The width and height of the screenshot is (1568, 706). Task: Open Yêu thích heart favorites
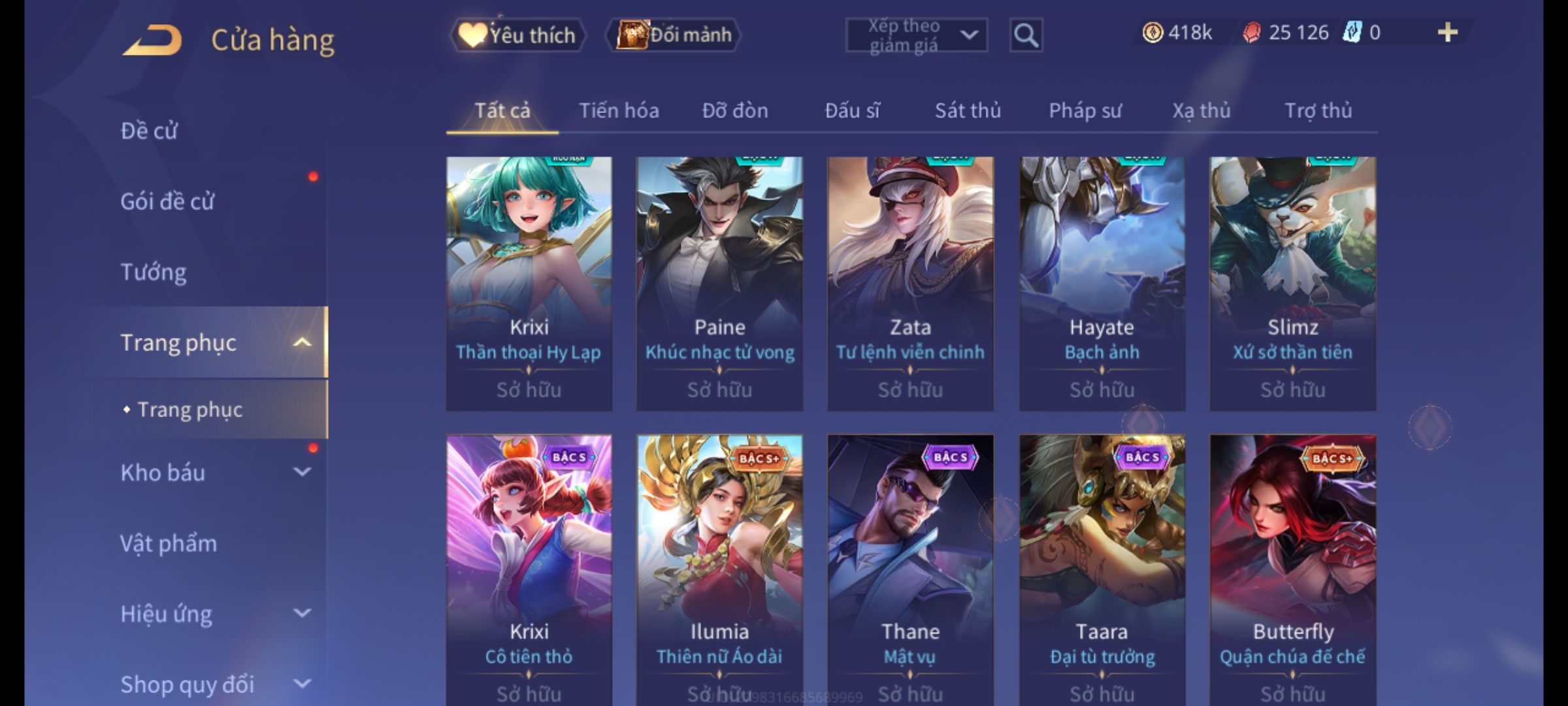click(x=517, y=35)
